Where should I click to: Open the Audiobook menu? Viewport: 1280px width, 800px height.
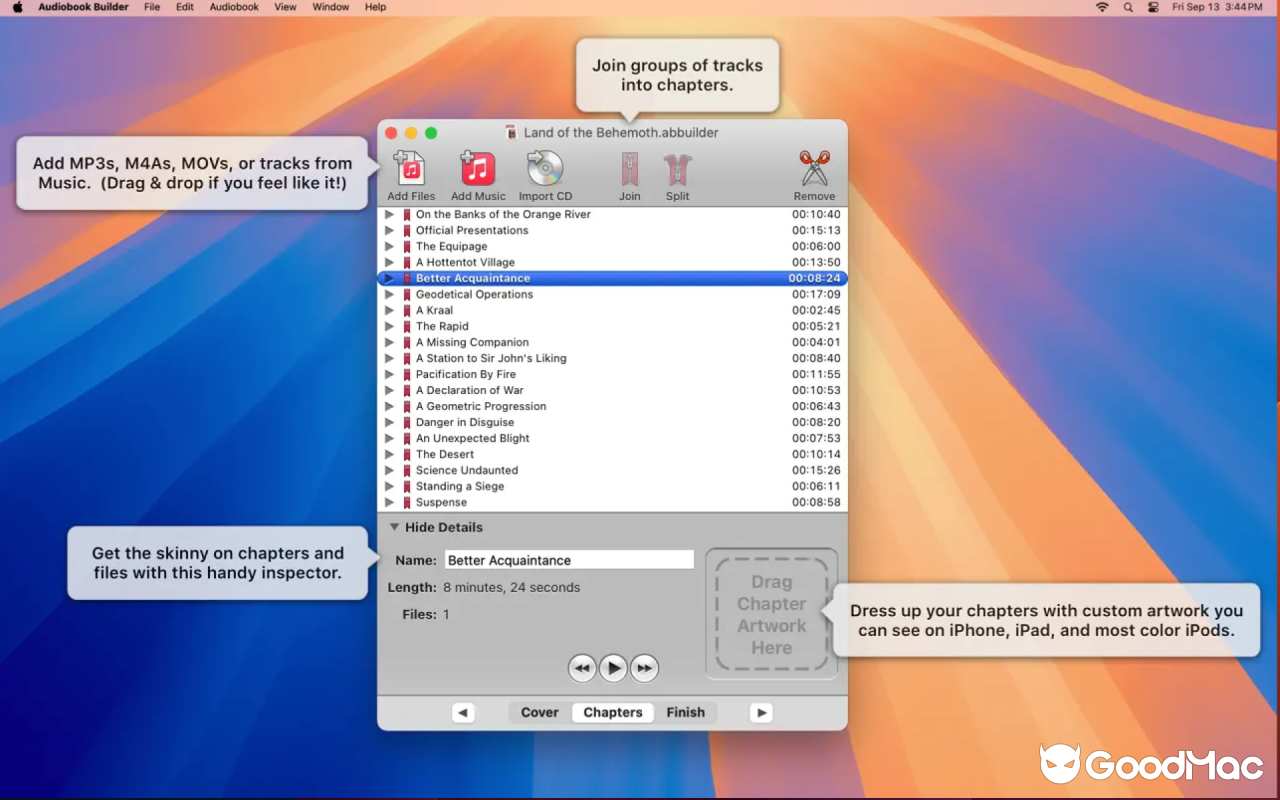pos(233,7)
